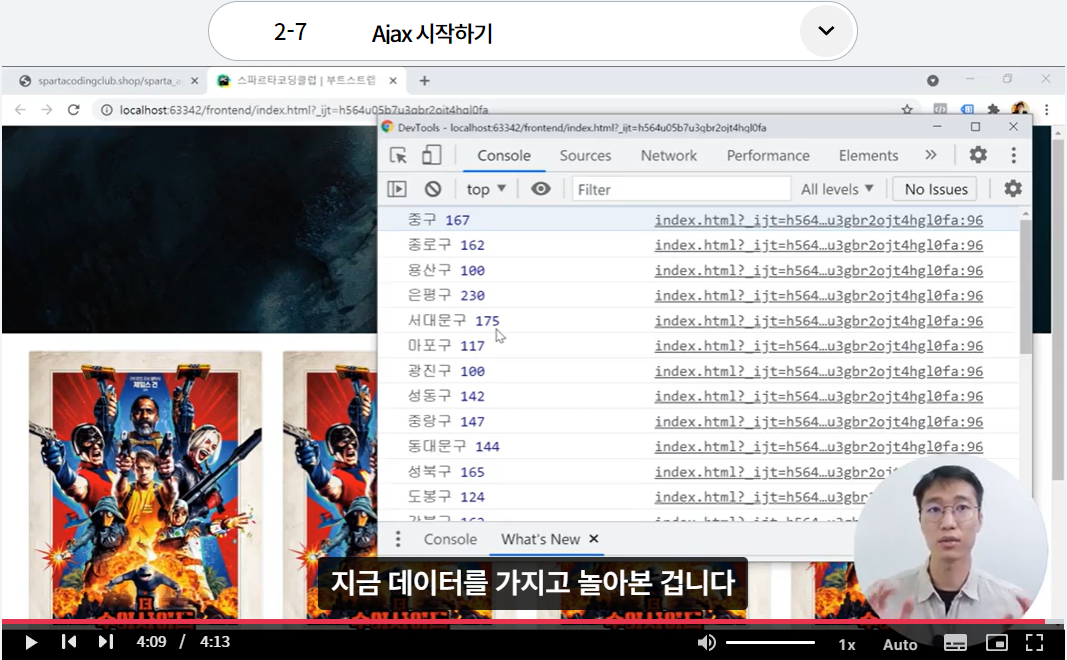This screenshot has height=660, width=1067.
Task: Adjust the volume slider
Action: (x=770, y=642)
